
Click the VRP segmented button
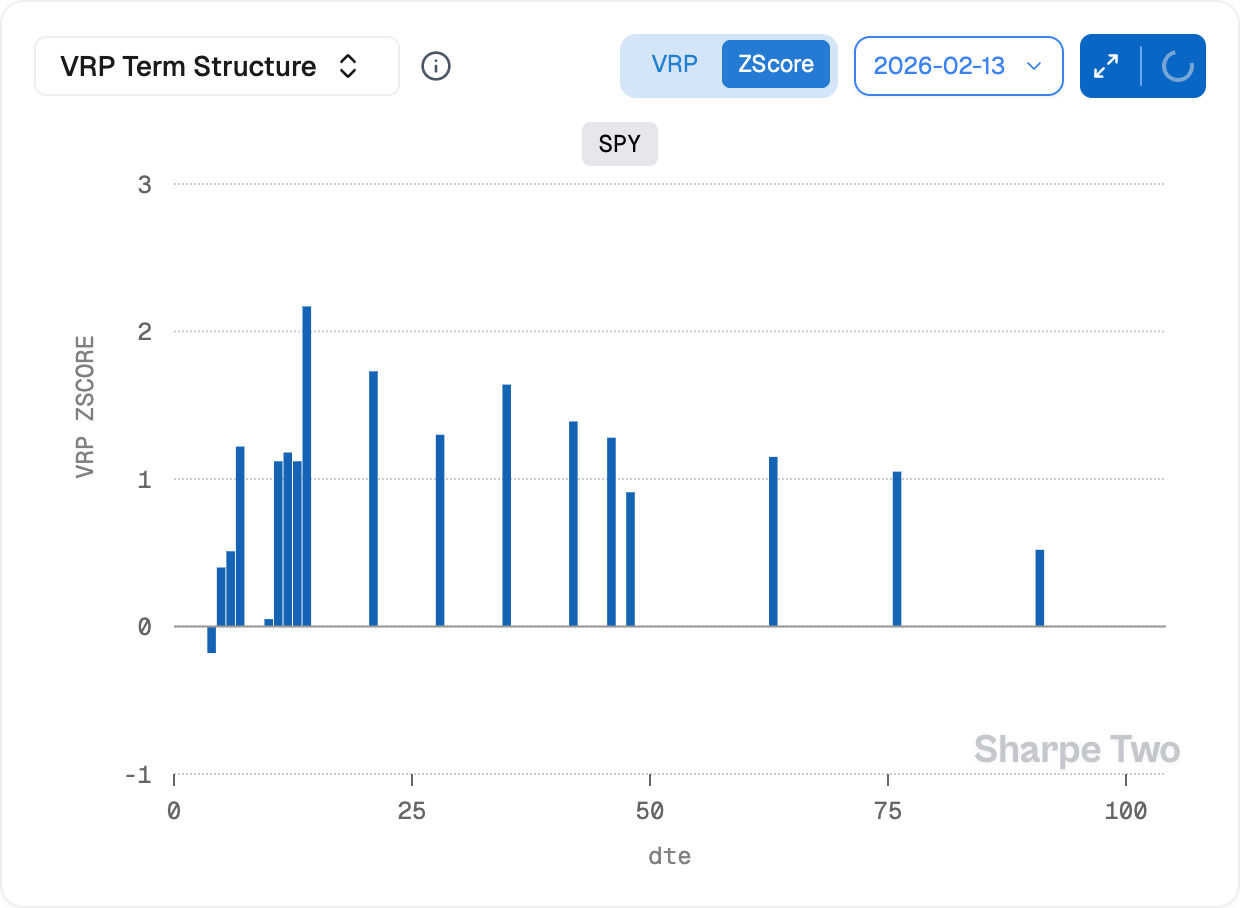pyautogui.click(x=676, y=63)
